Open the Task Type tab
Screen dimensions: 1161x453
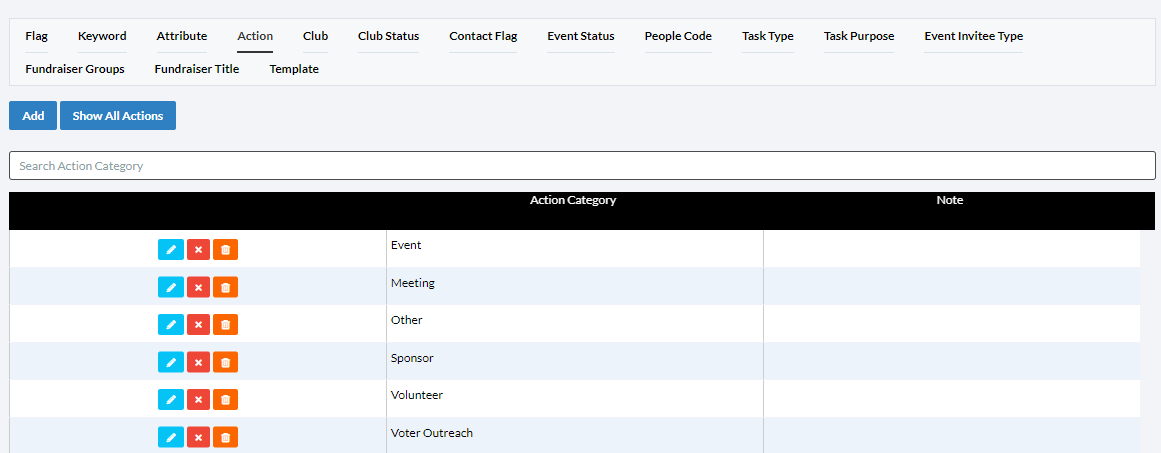click(x=768, y=36)
